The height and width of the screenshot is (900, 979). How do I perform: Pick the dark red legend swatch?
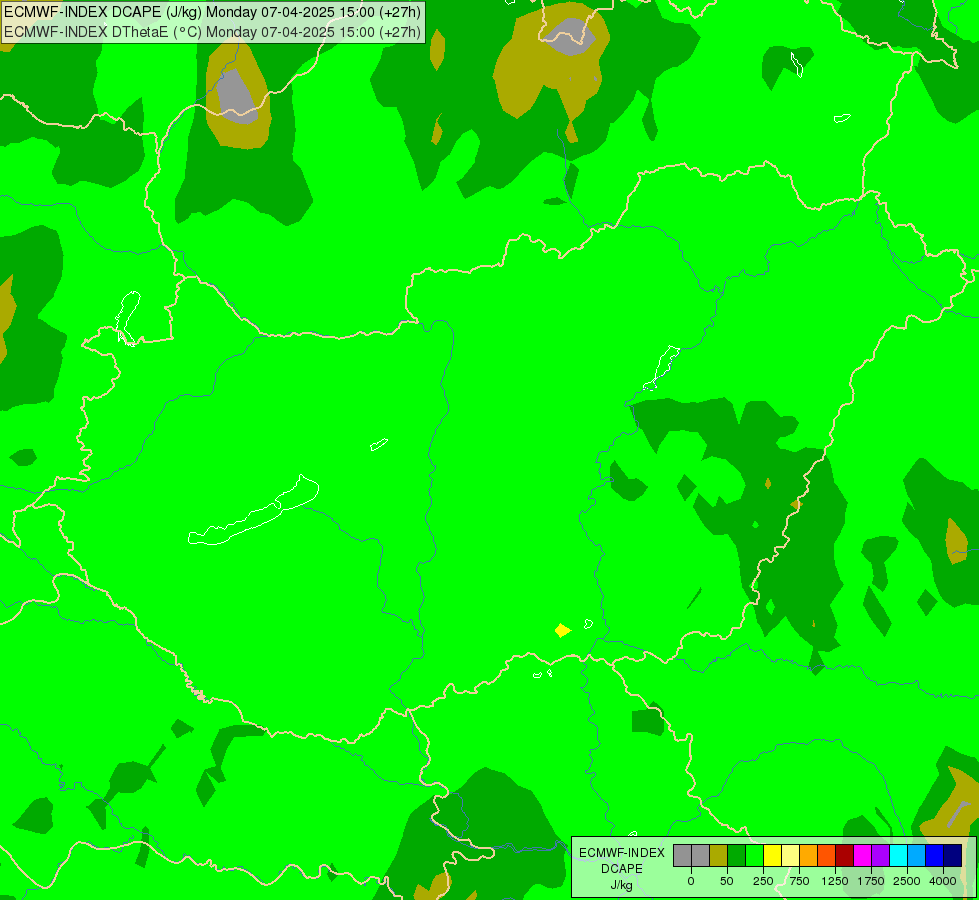tap(844, 855)
